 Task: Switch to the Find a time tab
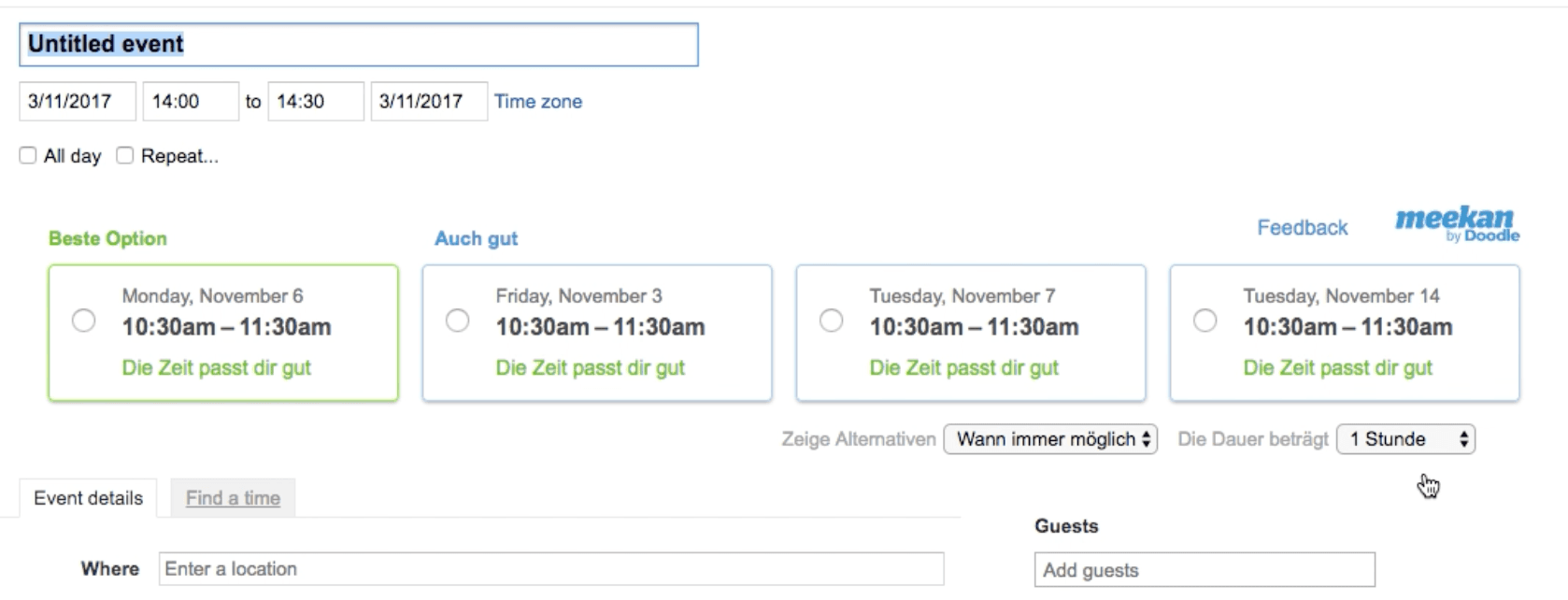click(x=233, y=498)
